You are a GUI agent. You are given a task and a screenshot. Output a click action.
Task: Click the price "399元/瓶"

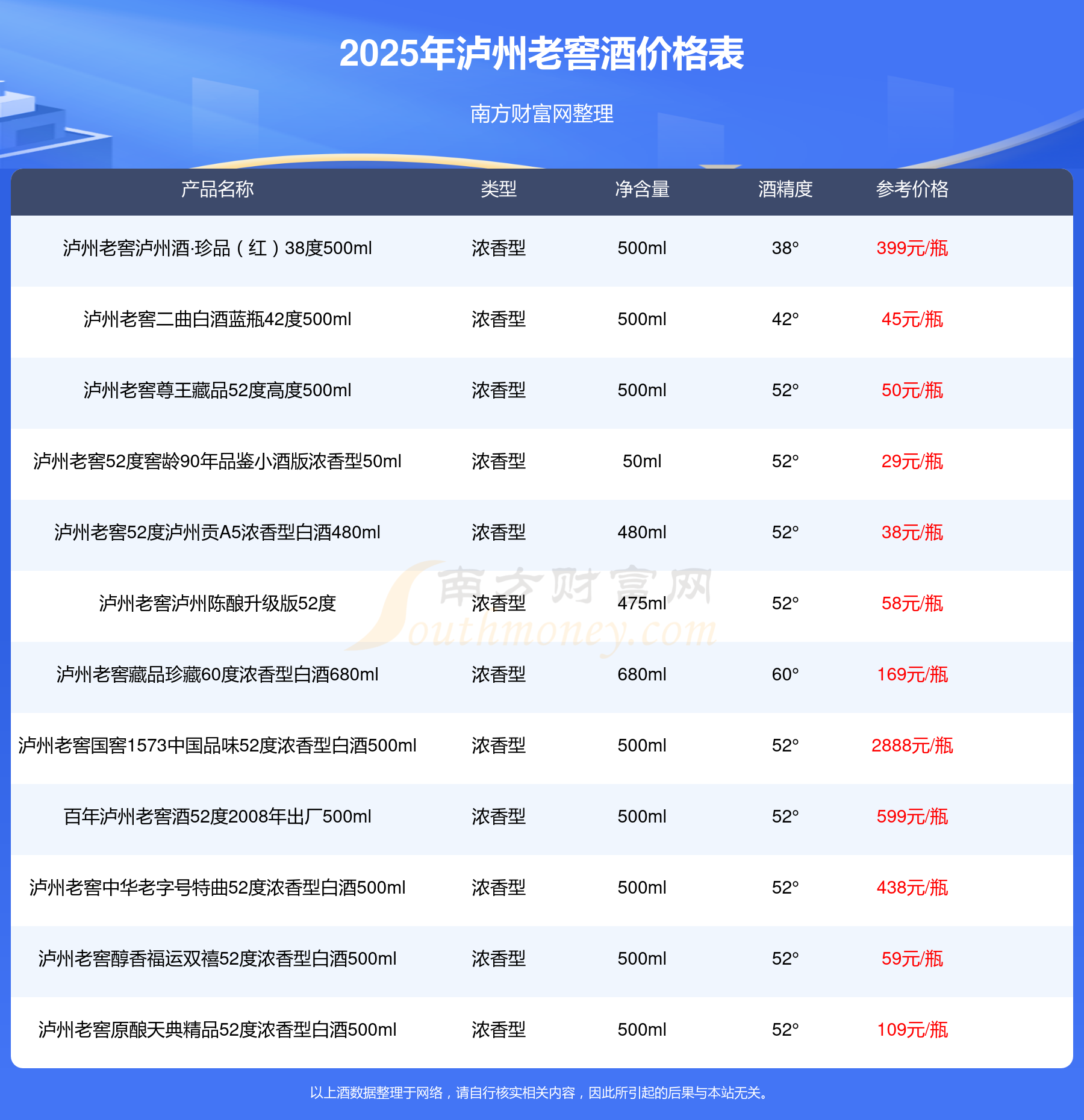[912, 248]
